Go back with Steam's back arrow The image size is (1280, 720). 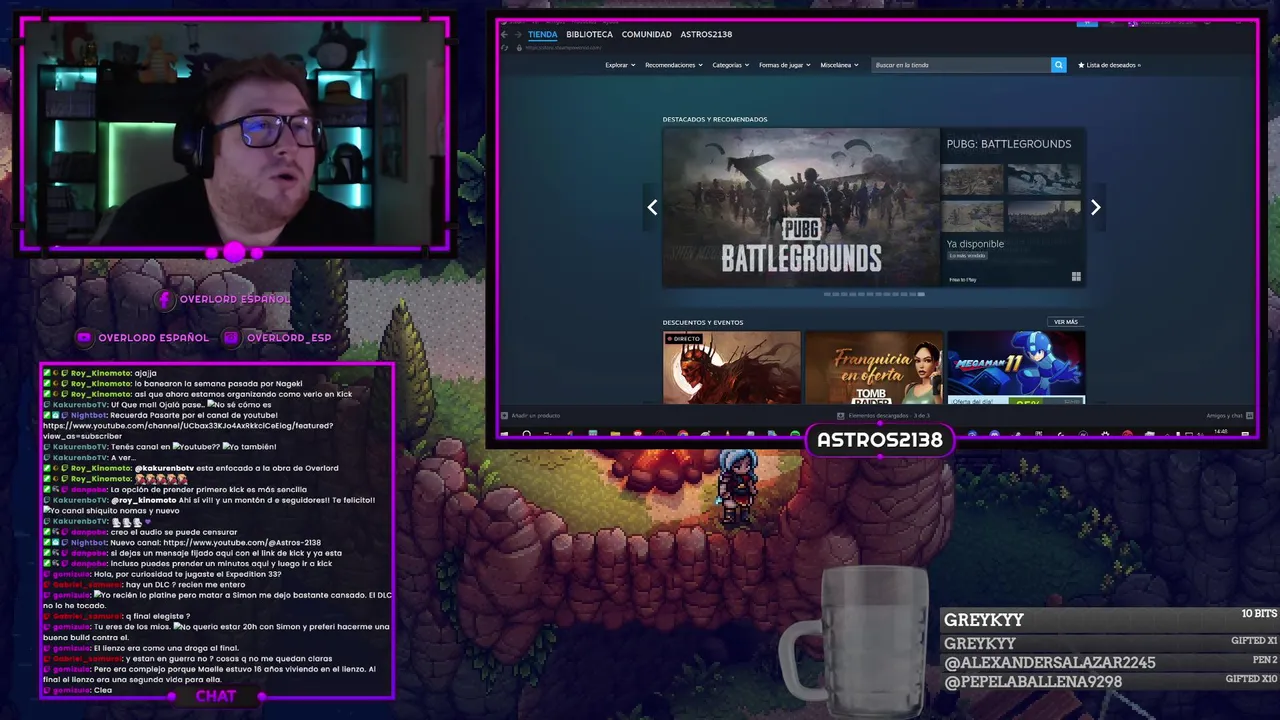[x=504, y=34]
